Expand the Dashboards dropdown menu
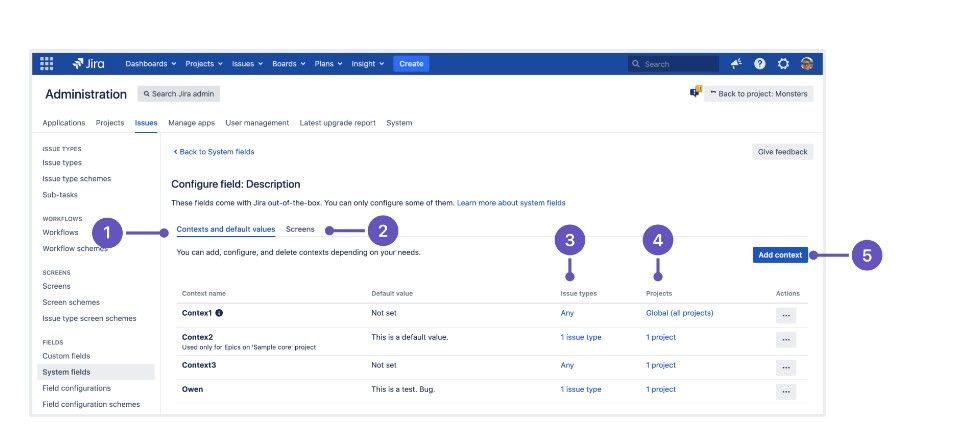The height and width of the screenshot is (433, 964). point(151,63)
